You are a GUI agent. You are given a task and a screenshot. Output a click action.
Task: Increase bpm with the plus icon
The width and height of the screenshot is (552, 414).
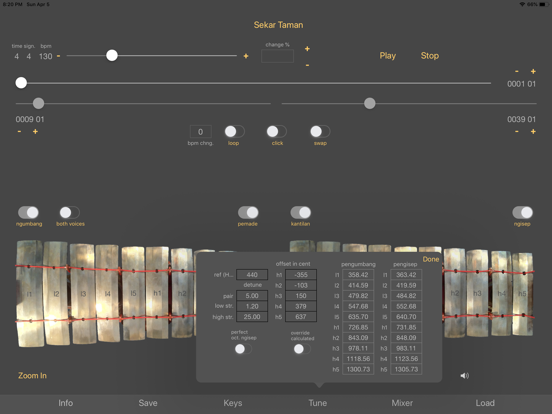pos(246,56)
